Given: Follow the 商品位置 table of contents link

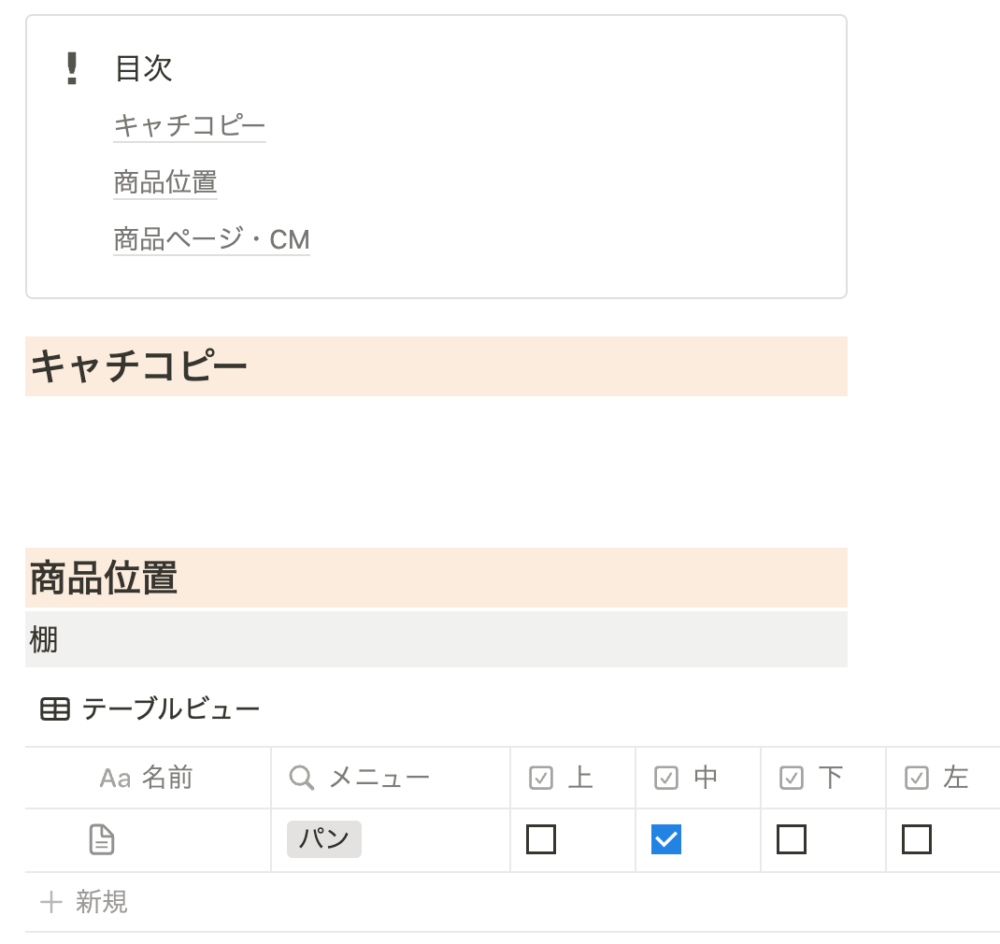Looking at the screenshot, I should [165, 182].
